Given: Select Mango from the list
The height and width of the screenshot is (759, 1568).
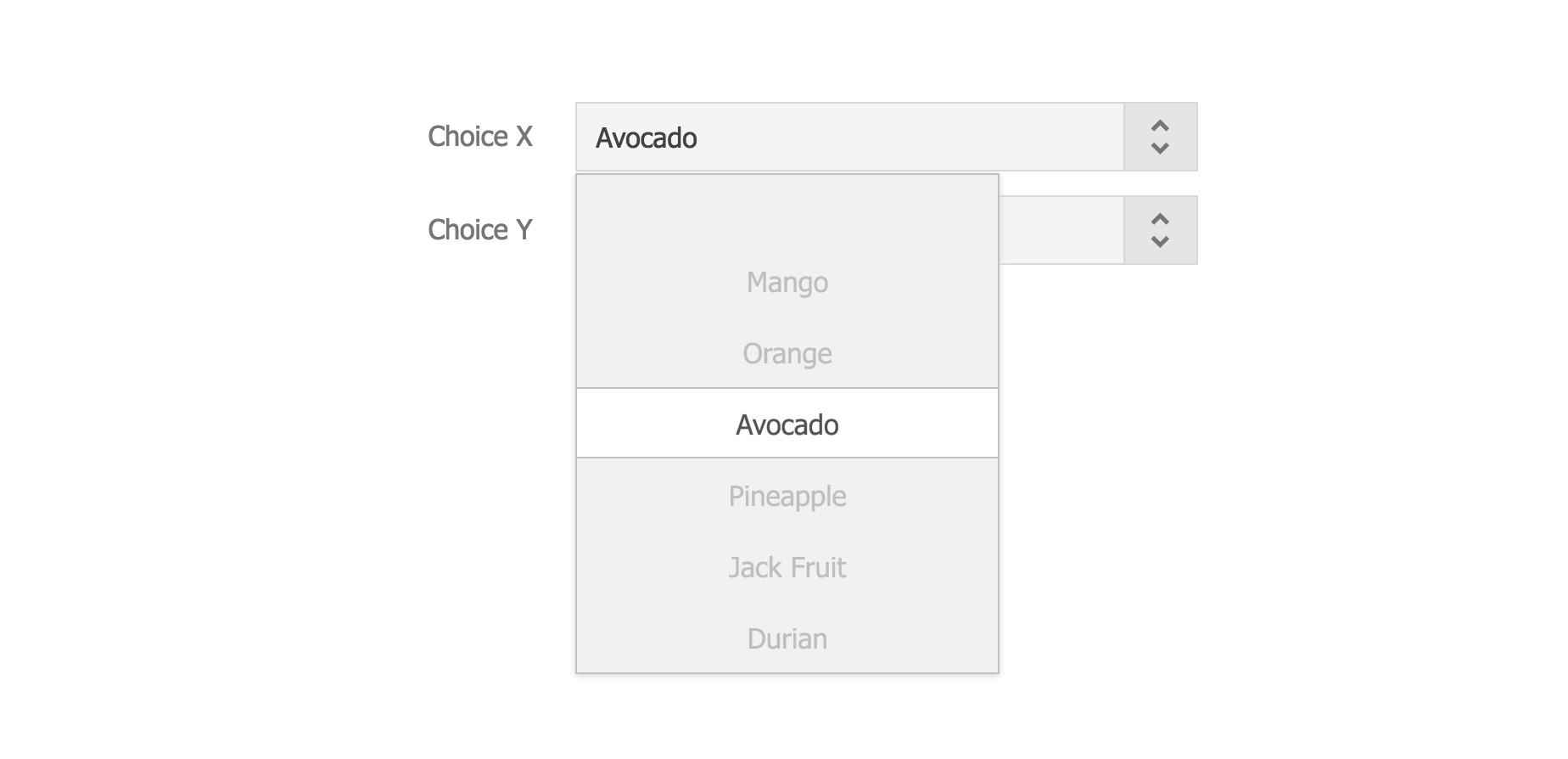Looking at the screenshot, I should coord(787,282).
